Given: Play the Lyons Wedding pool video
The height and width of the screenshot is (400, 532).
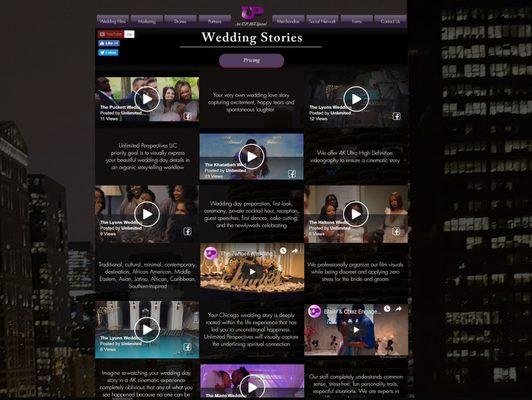Looking at the screenshot, I should click(147, 329).
